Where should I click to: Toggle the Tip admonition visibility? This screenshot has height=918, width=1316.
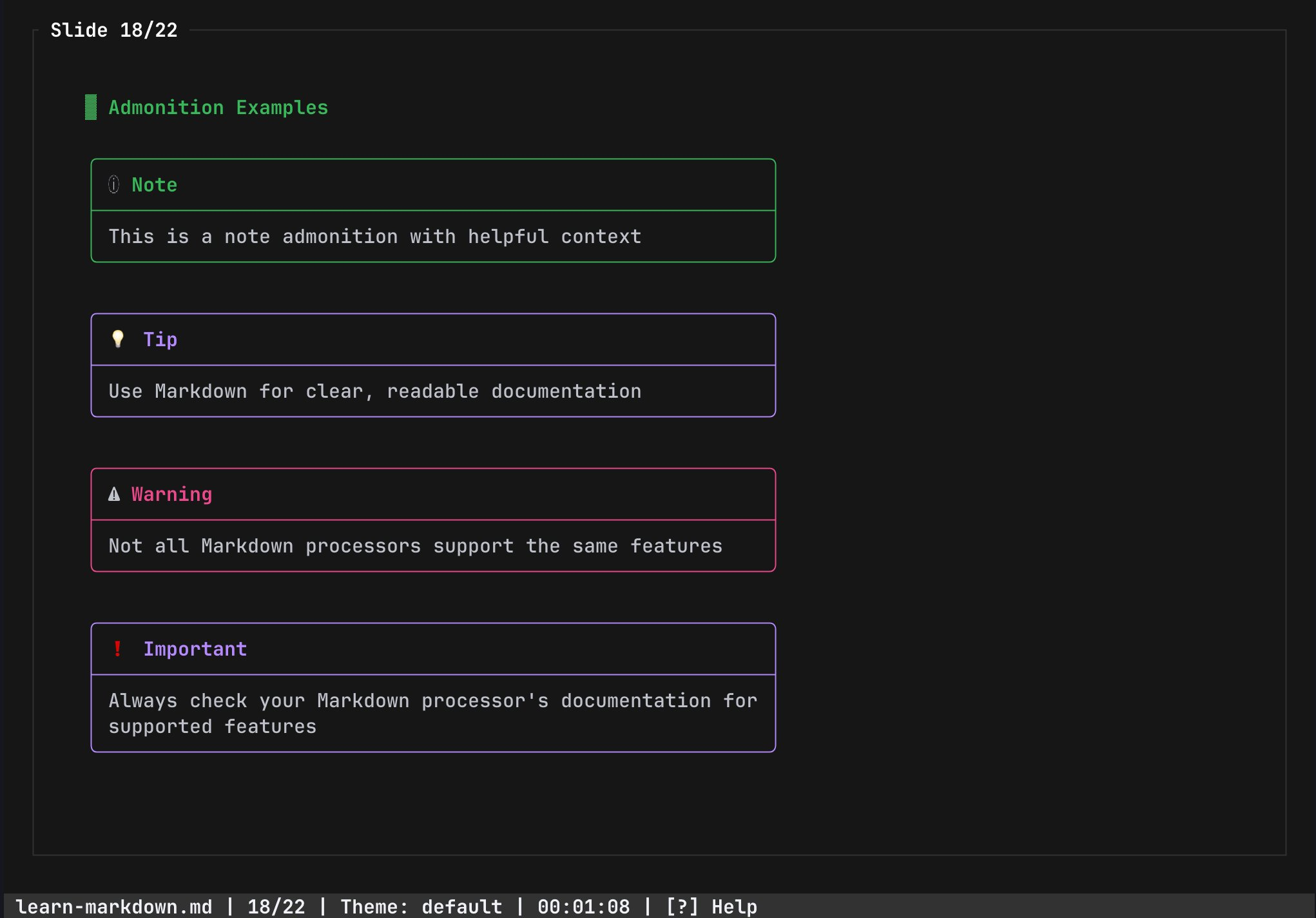click(x=159, y=338)
